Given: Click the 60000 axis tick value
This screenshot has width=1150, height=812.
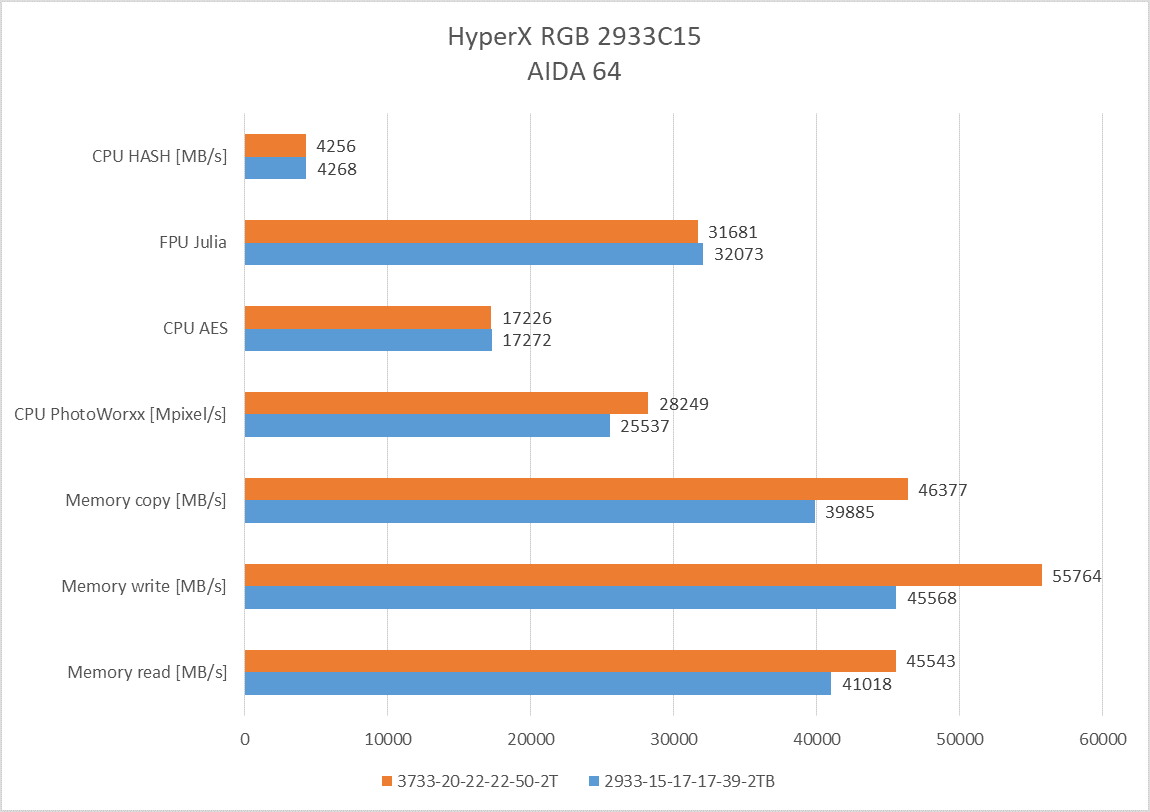Looking at the screenshot, I should (x=1102, y=739).
